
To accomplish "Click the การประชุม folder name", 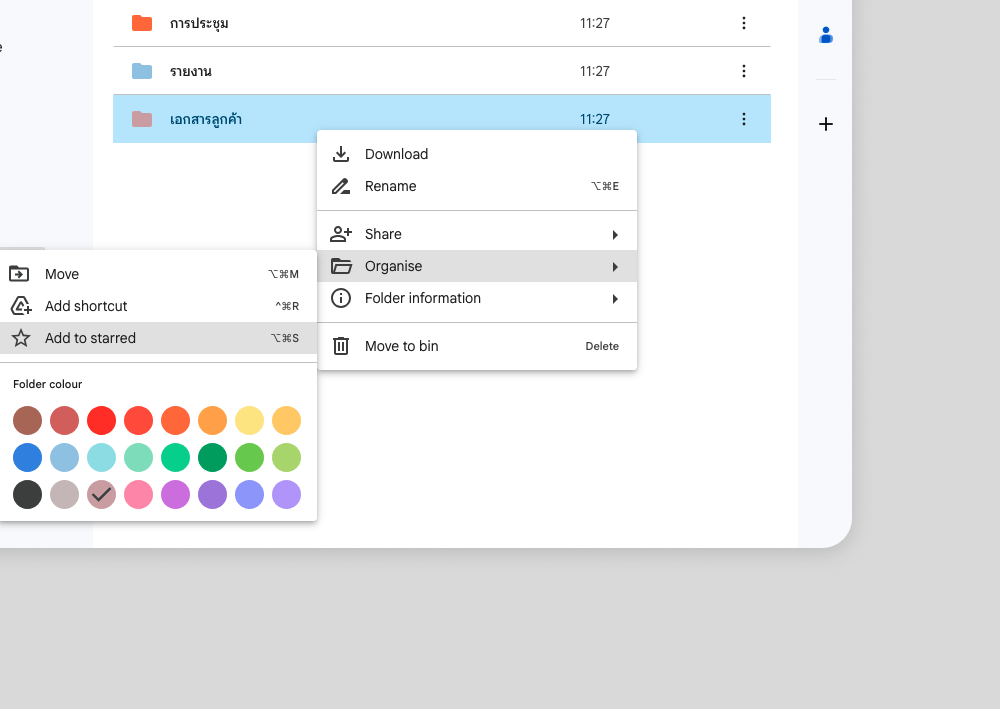I will [x=199, y=23].
